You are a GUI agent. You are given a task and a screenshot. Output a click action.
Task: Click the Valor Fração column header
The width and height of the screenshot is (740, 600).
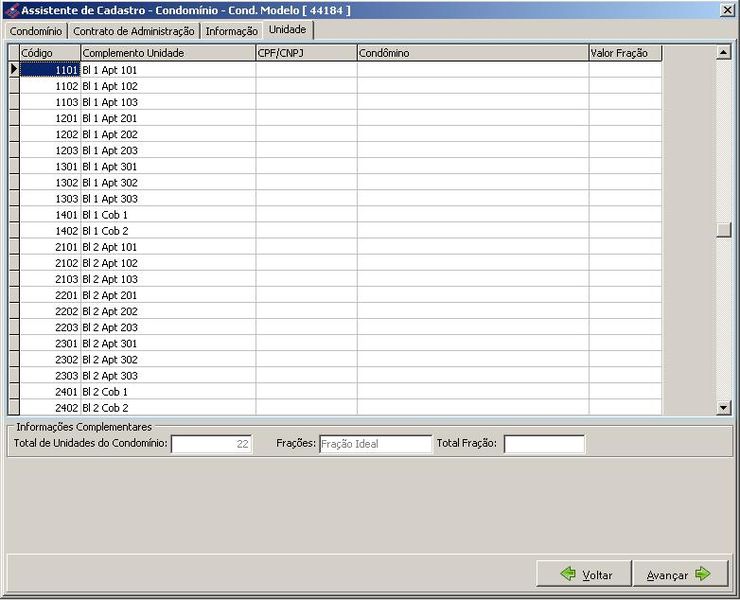pos(625,53)
